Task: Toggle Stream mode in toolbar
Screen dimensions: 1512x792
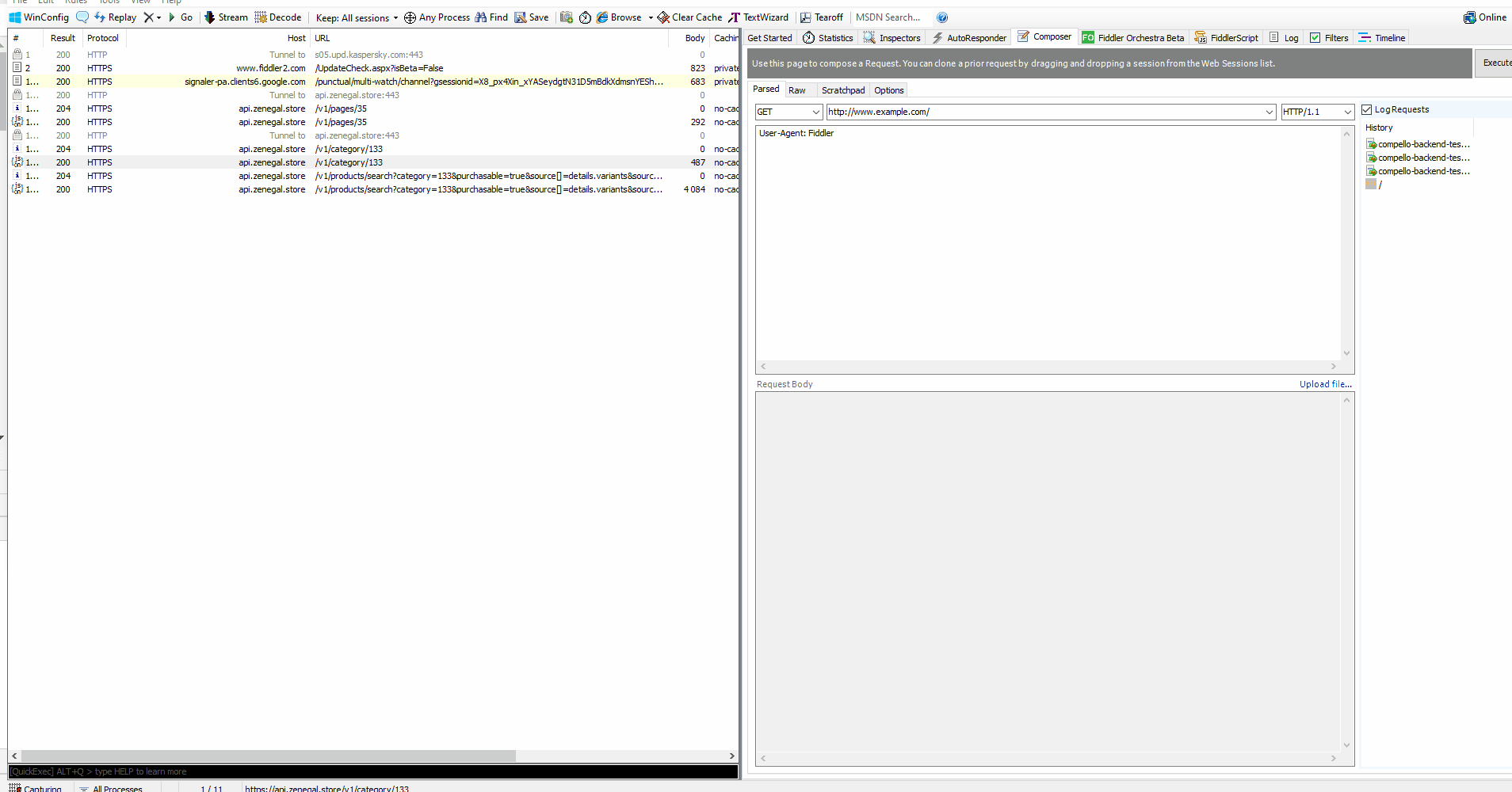Action: tap(226, 17)
